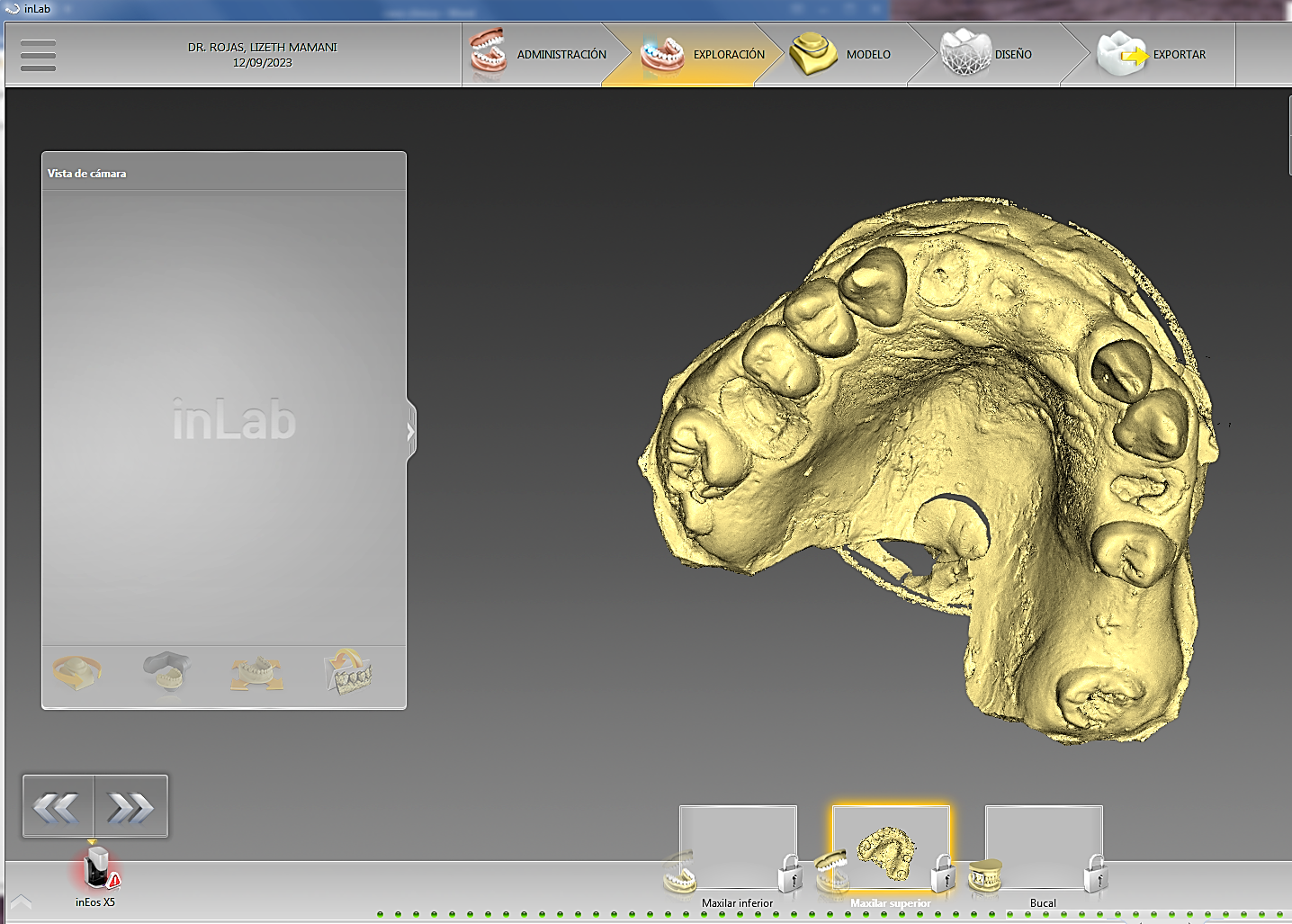
Task: Select the Maxilar superior image catalog
Action: tap(891, 848)
